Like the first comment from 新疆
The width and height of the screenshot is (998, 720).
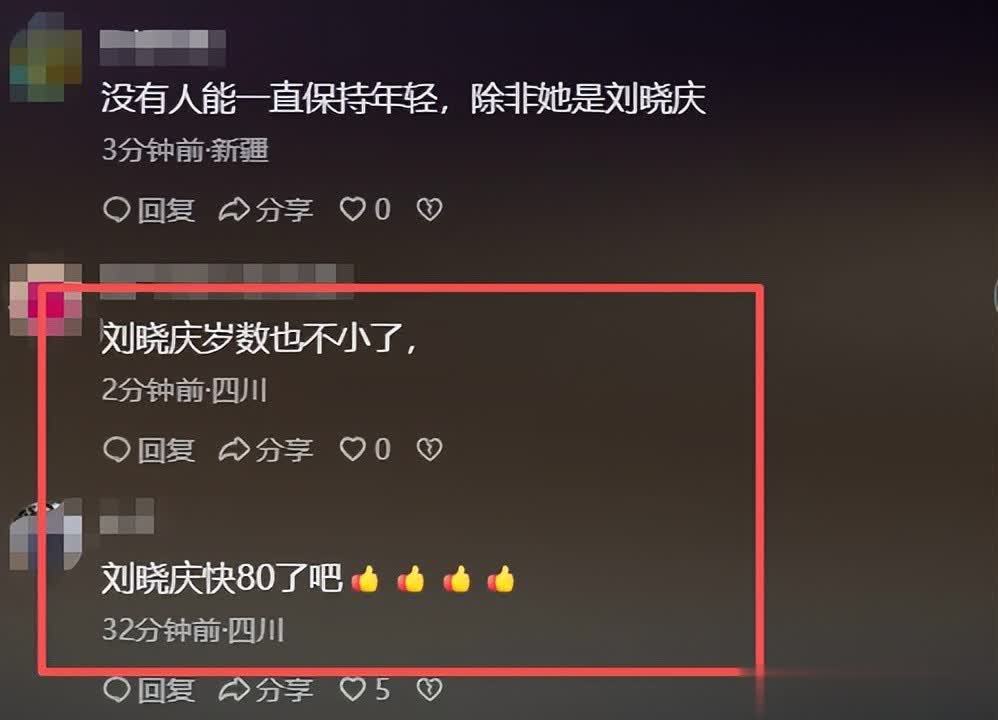(365, 209)
